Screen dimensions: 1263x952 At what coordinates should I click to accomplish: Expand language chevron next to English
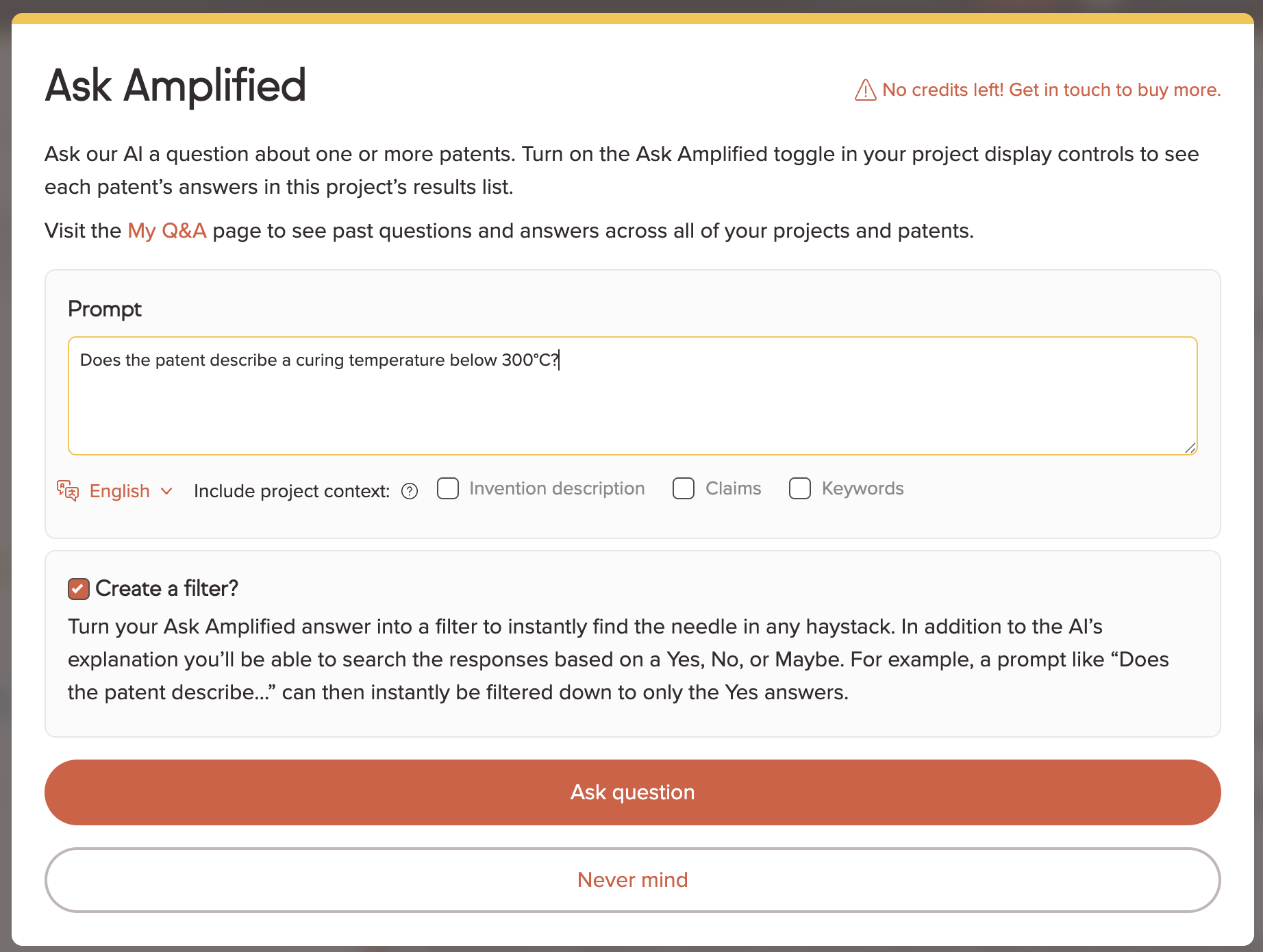point(166,491)
